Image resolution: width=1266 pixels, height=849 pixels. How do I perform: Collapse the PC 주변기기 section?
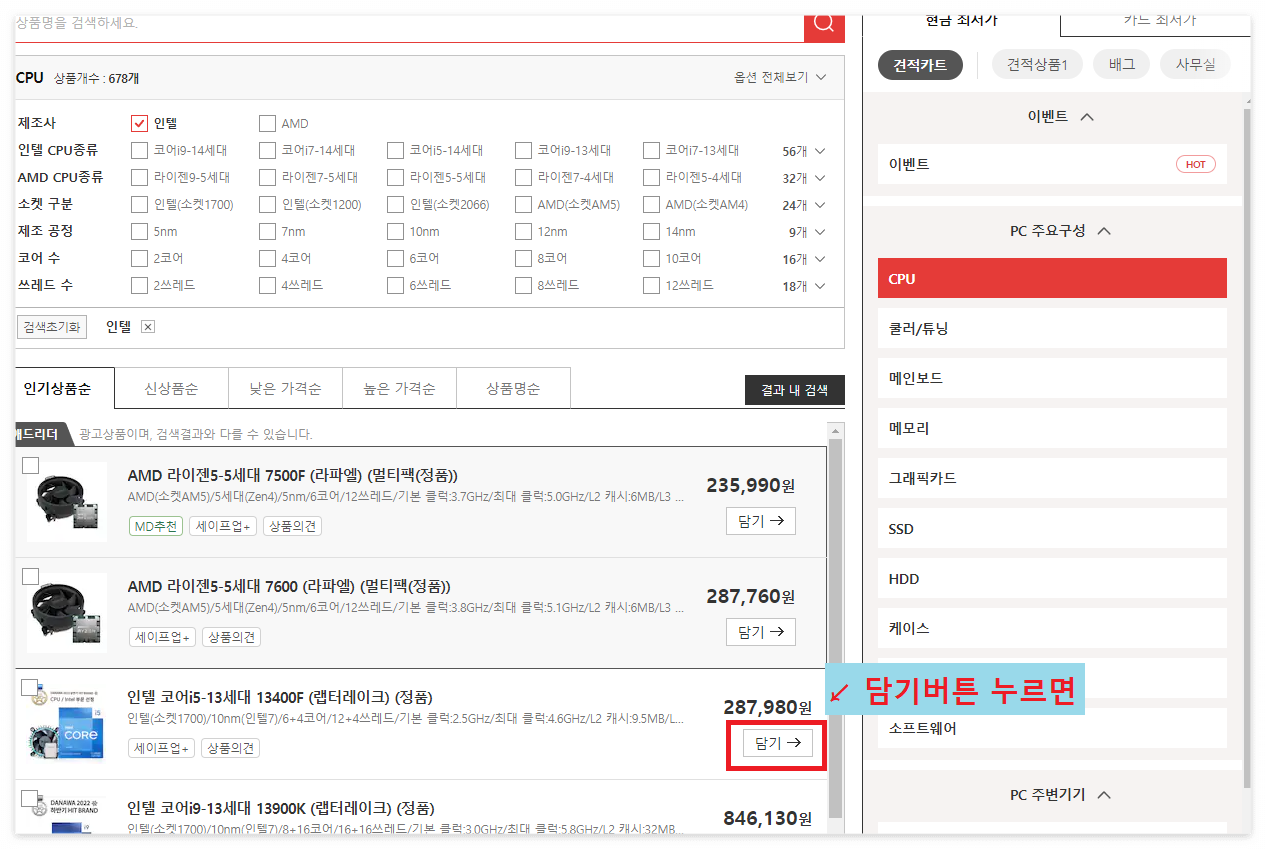pos(1060,795)
